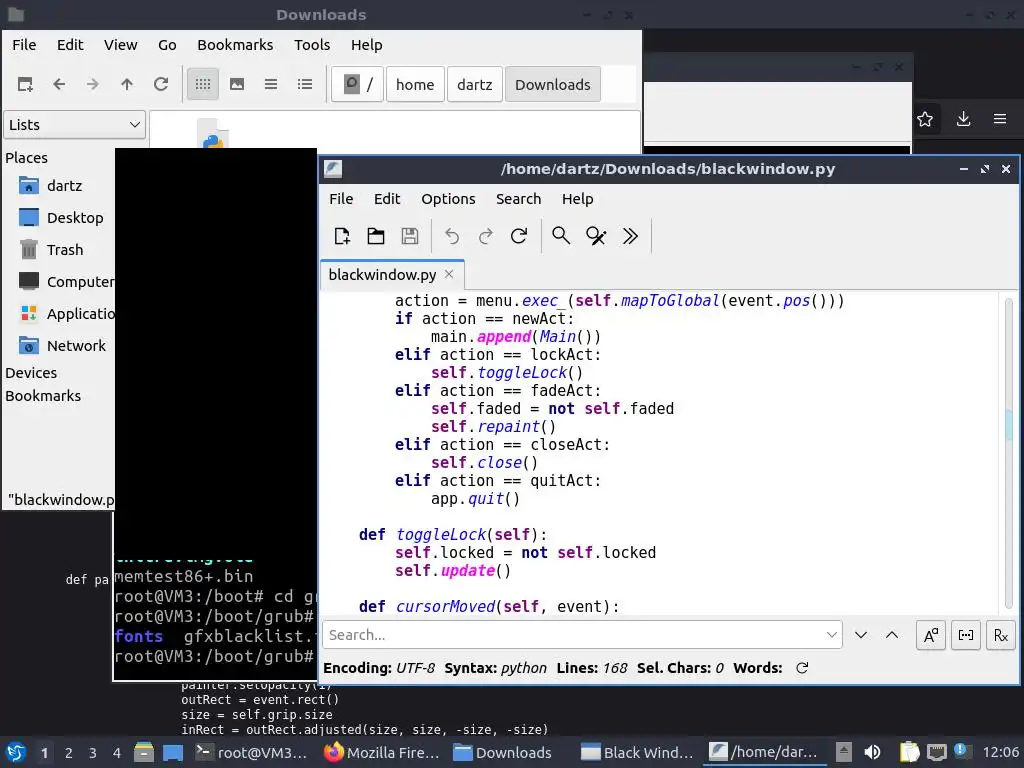The width and height of the screenshot is (1024, 768).
Task: Go back in Downloads file manager
Action: point(59,84)
